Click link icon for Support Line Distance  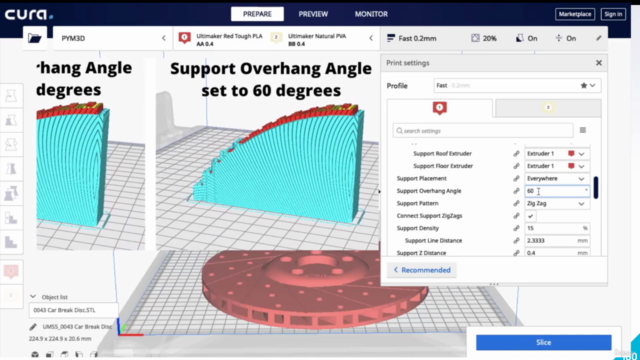tap(516, 241)
